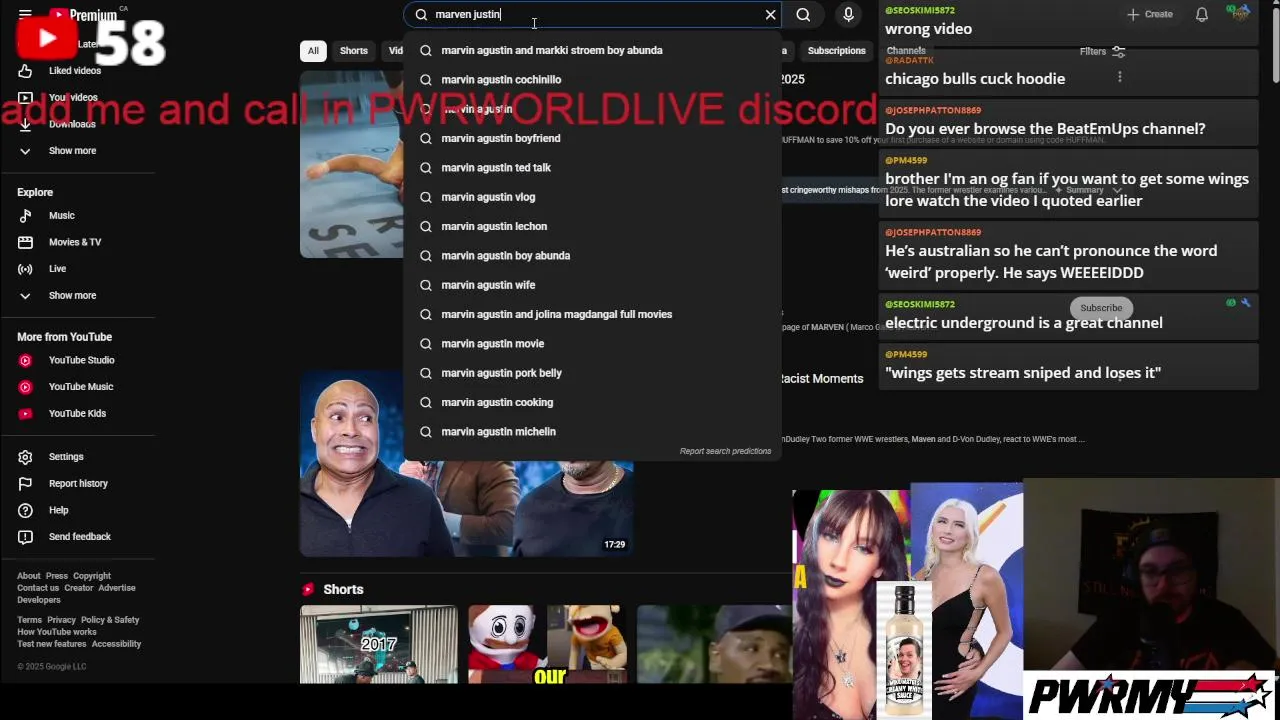Choose suggestion marvin agustin wife
Image resolution: width=1280 pixels, height=720 pixels.
pyautogui.click(x=592, y=285)
